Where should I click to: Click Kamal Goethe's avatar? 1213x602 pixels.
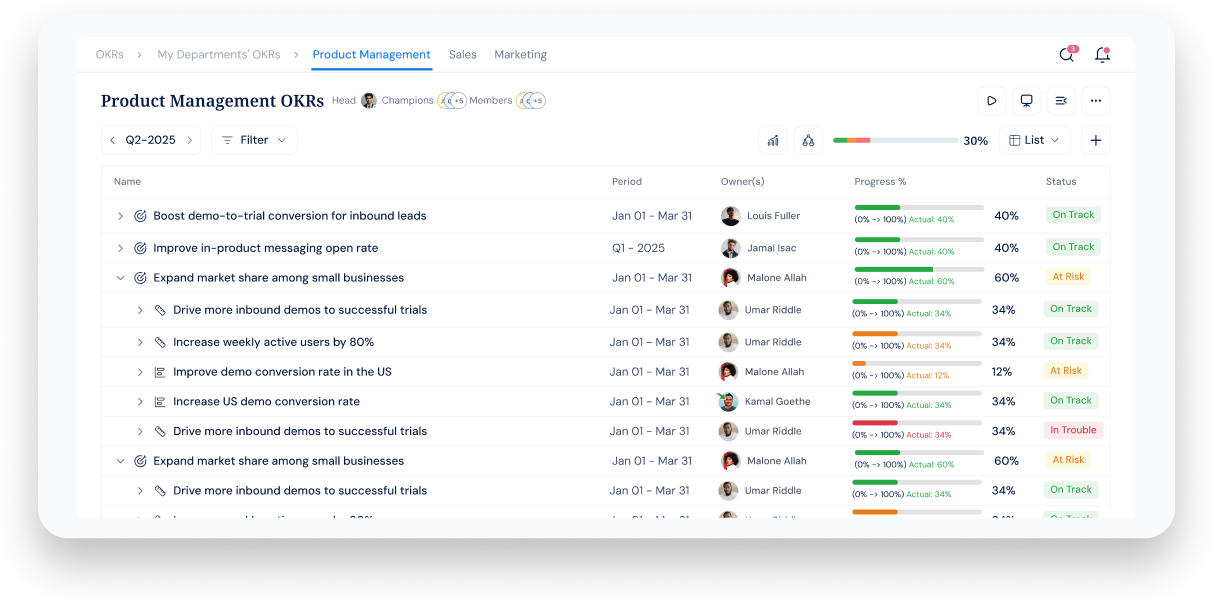click(728, 401)
